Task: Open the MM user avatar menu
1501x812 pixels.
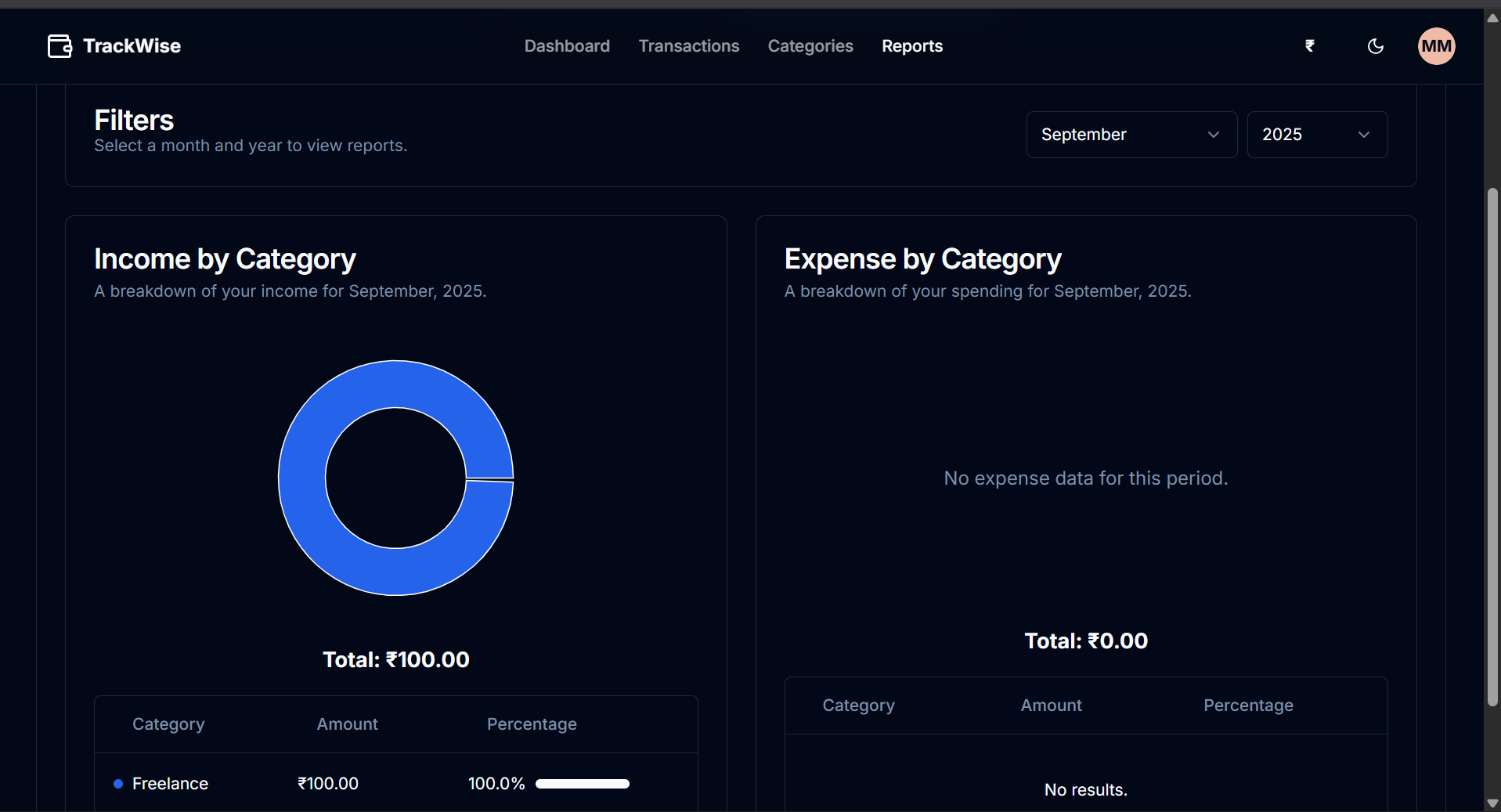Action: point(1436,46)
